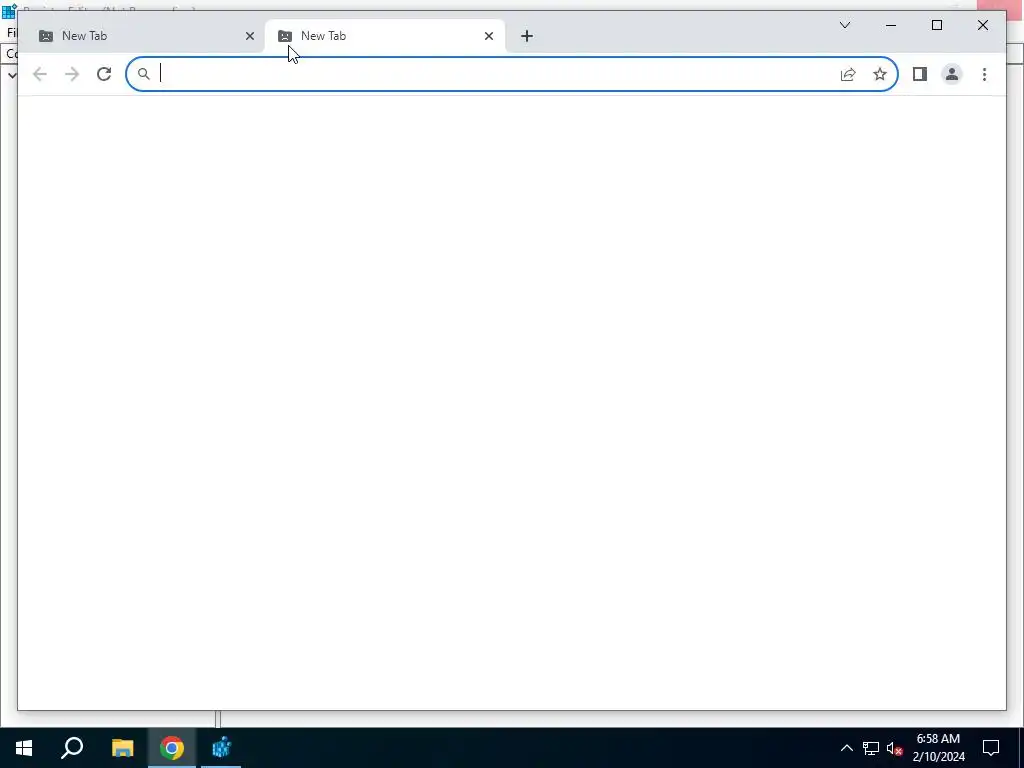
Task: Reload the page with the refresh icon
Action: pyautogui.click(x=104, y=74)
